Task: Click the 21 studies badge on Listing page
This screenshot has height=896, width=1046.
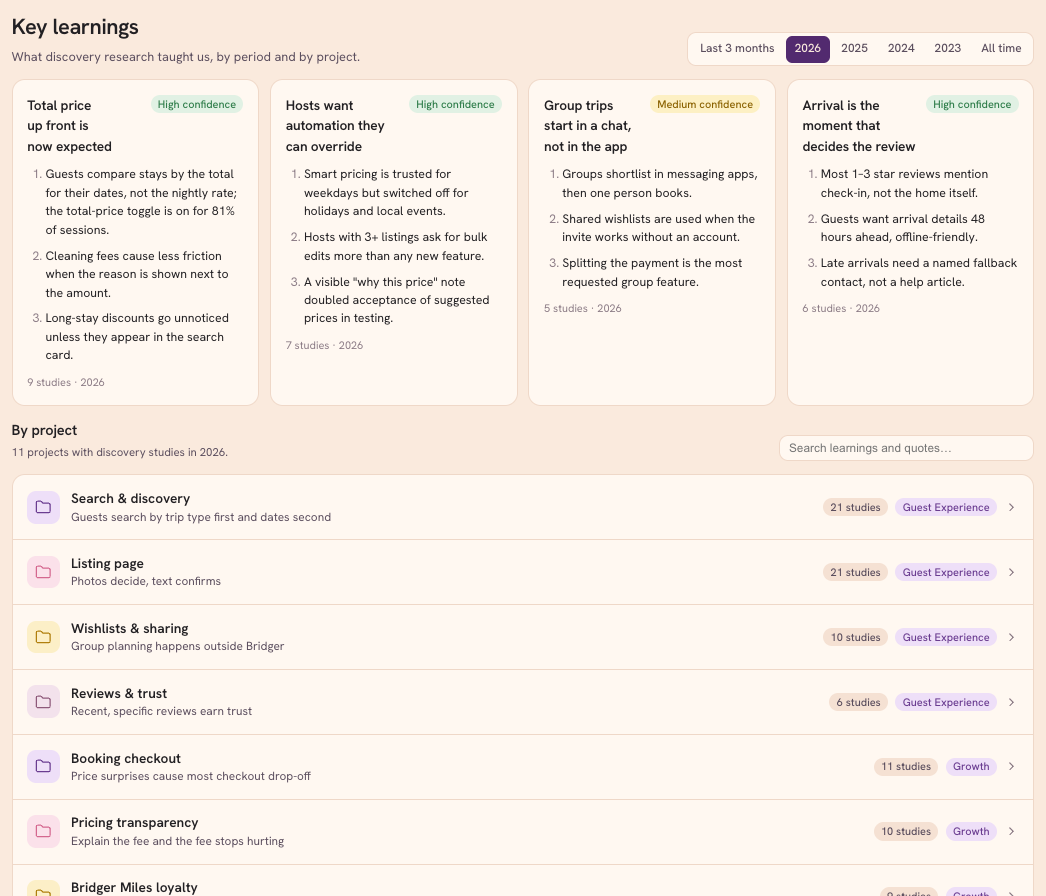Action: coord(855,572)
